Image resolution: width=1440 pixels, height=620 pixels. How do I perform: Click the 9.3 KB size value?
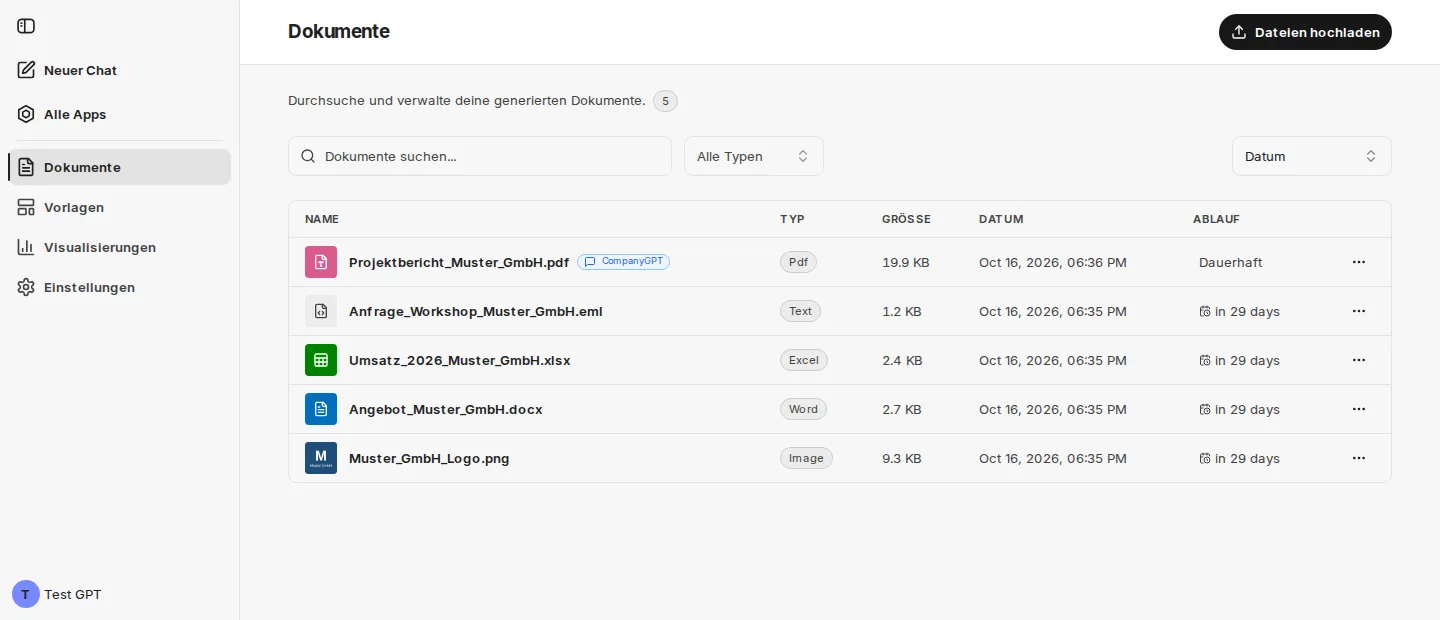[902, 458]
